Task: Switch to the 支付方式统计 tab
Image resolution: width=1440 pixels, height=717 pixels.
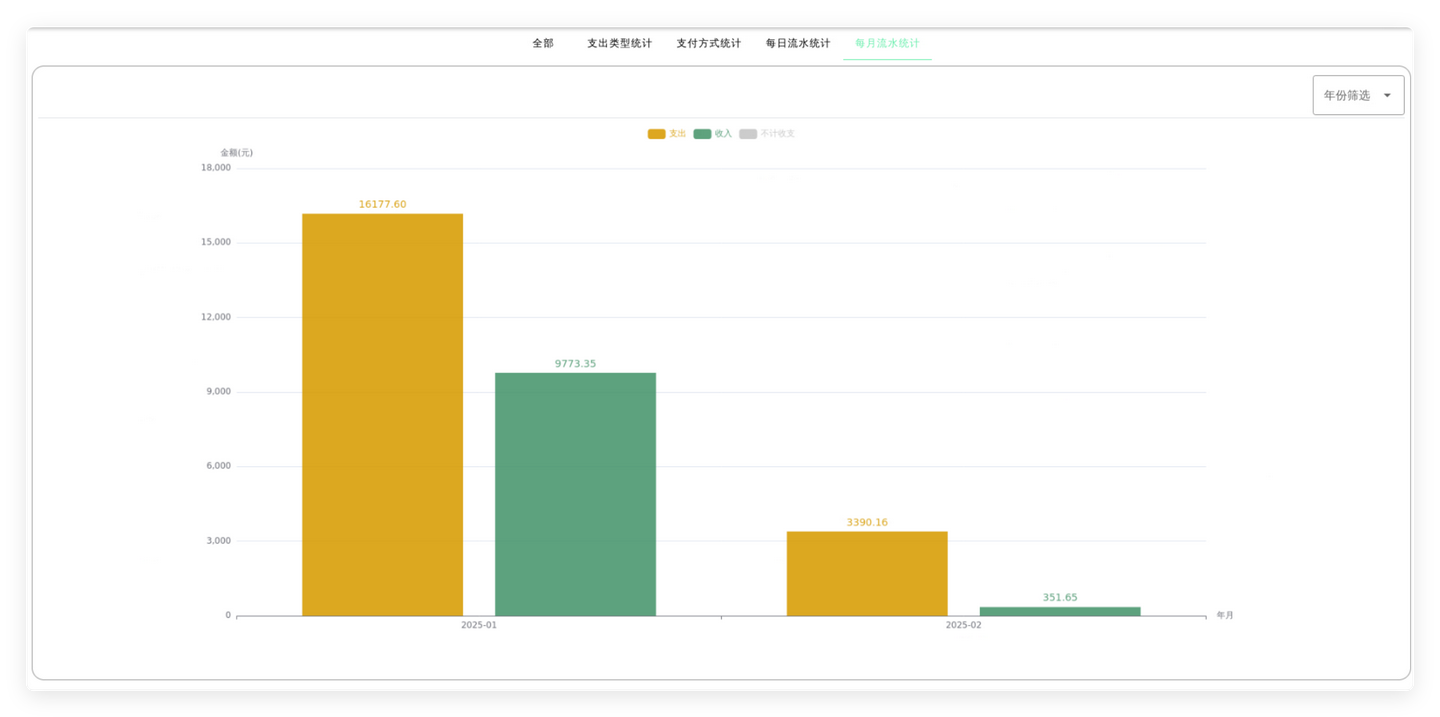Action: [x=709, y=42]
